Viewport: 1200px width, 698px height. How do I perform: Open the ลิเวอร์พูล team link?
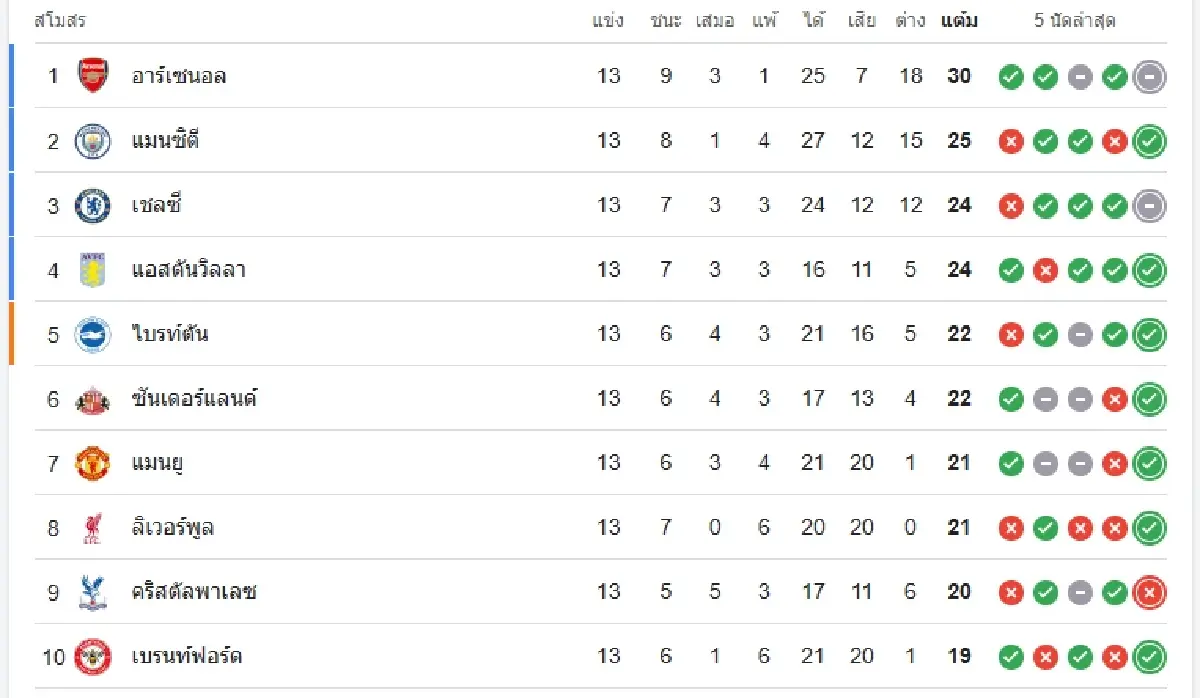click(x=173, y=527)
